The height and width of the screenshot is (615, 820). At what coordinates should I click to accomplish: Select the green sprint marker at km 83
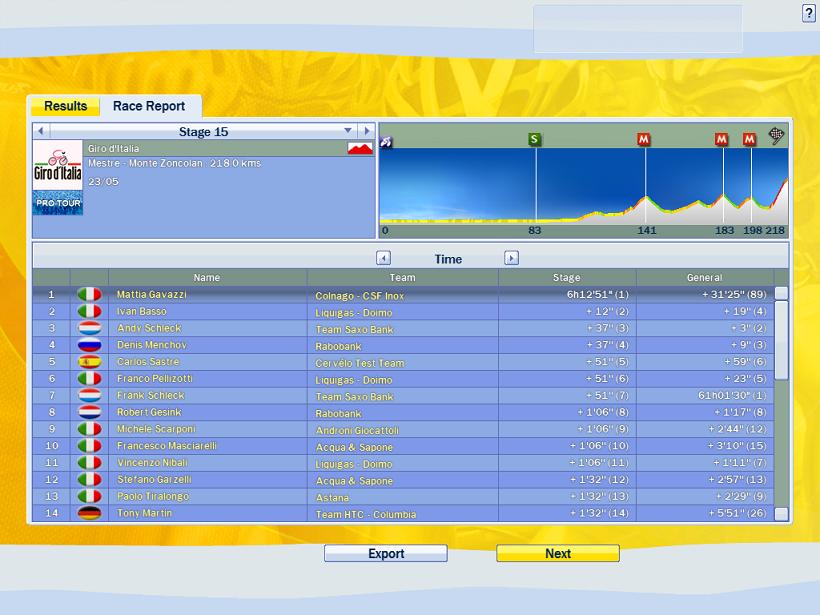point(535,139)
